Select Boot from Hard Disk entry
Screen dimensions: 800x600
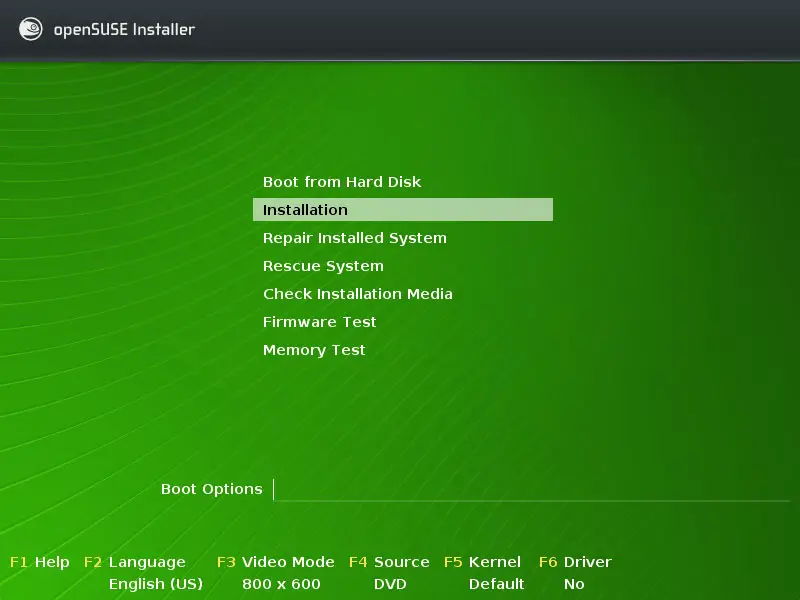pos(342,182)
